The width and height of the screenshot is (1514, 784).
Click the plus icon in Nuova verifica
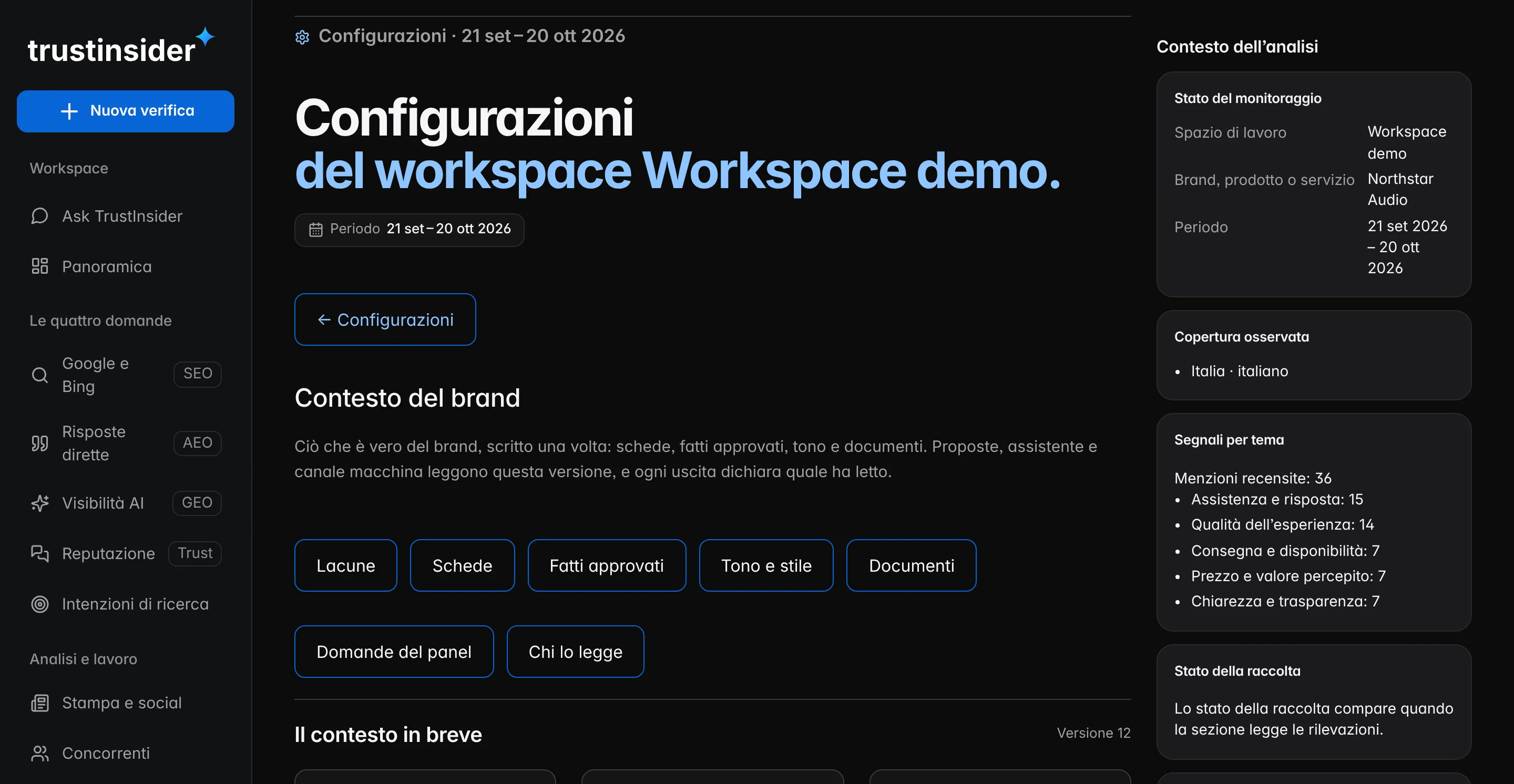point(69,111)
